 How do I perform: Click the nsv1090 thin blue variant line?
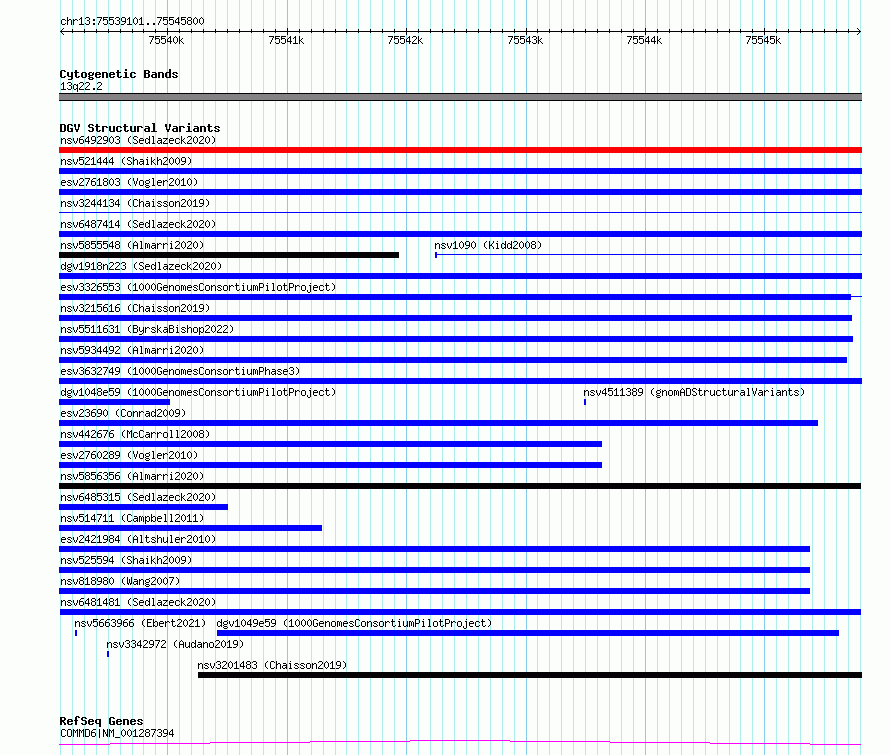point(648,255)
